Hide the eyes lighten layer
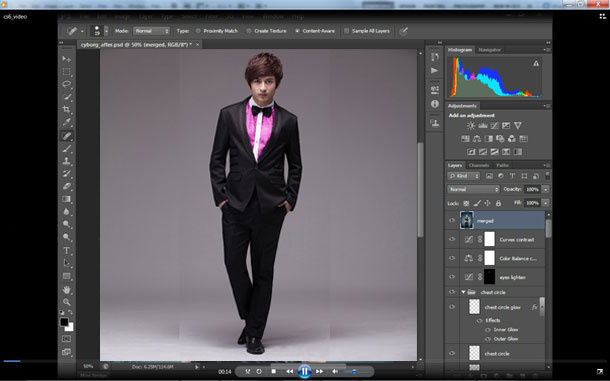 click(x=452, y=277)
